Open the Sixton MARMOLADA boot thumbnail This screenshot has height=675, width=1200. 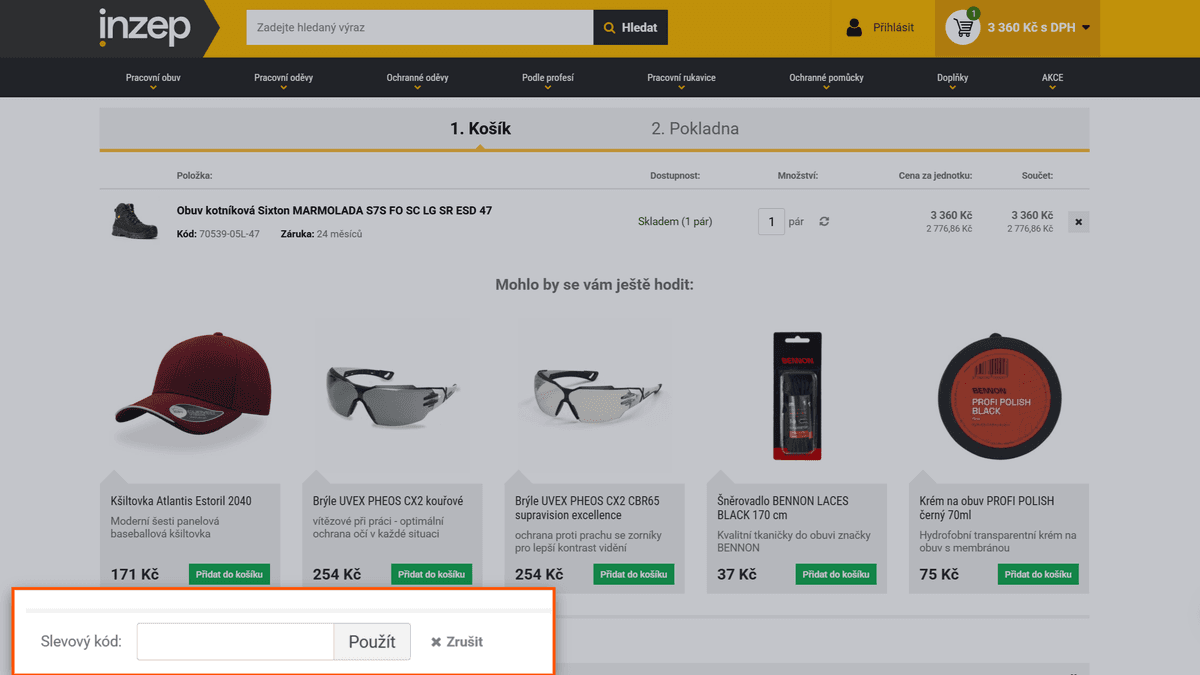(134, 221)
